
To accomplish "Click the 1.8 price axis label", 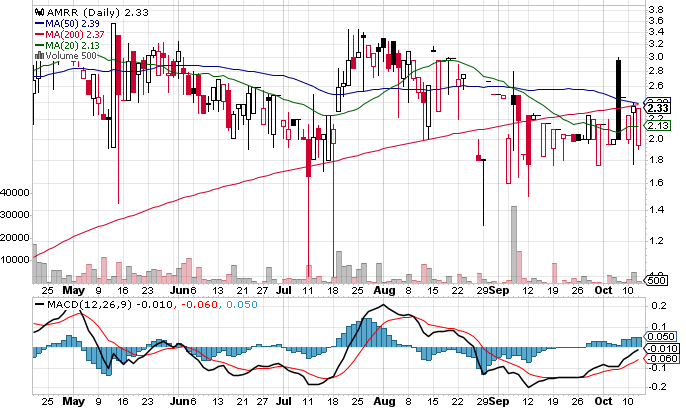I will coord(655,160).
